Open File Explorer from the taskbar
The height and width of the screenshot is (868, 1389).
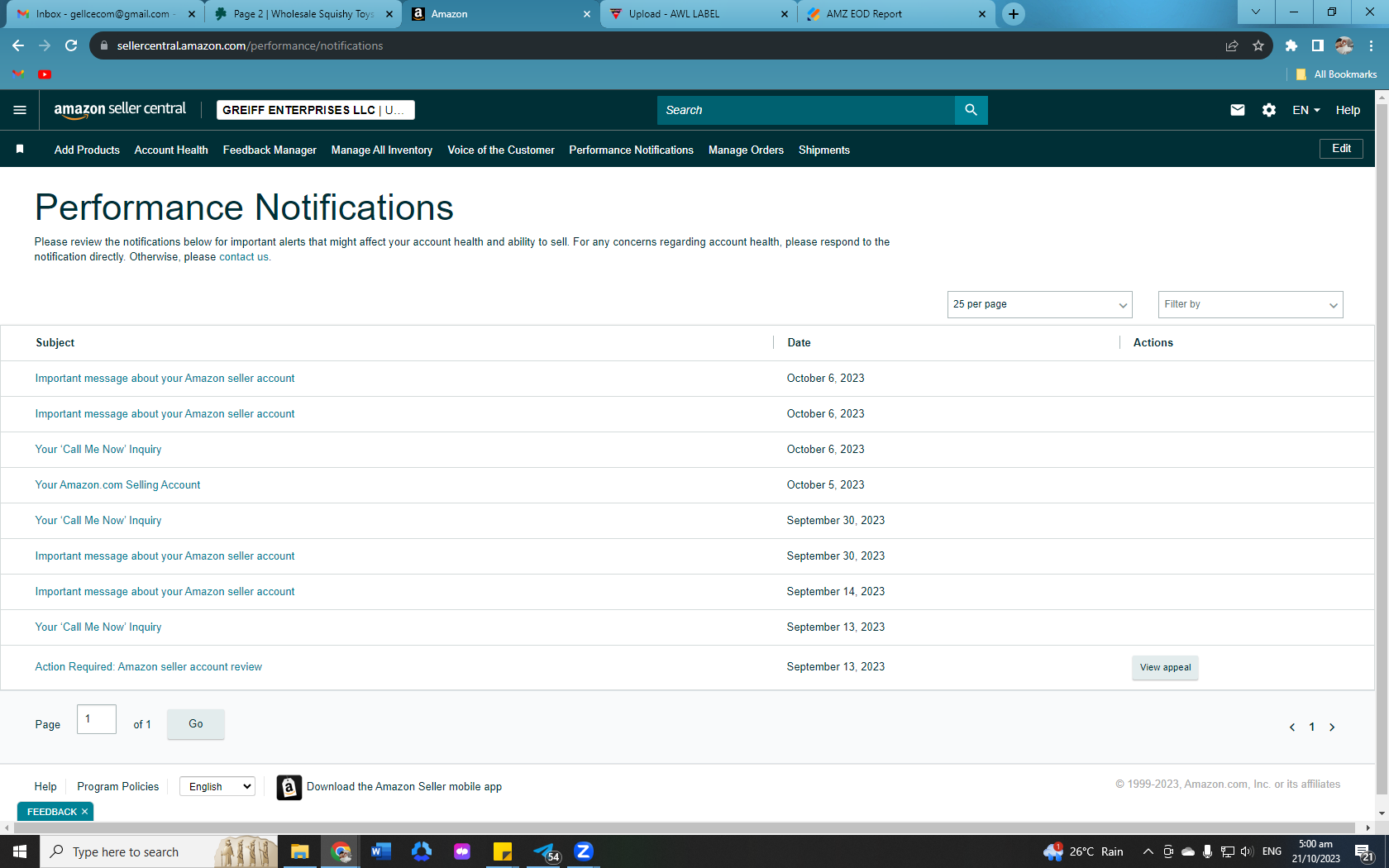pos(299,851)
